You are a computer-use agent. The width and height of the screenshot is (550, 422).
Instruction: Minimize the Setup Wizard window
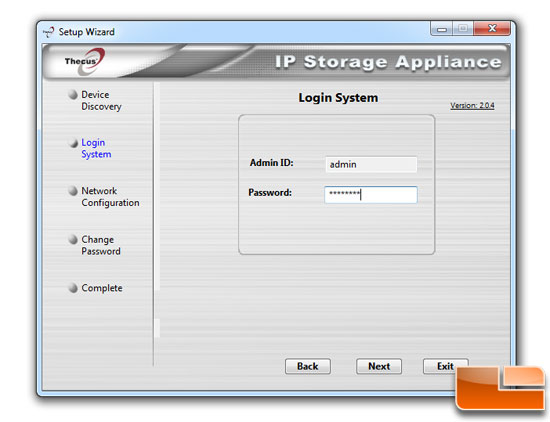(x=442, y=29)
